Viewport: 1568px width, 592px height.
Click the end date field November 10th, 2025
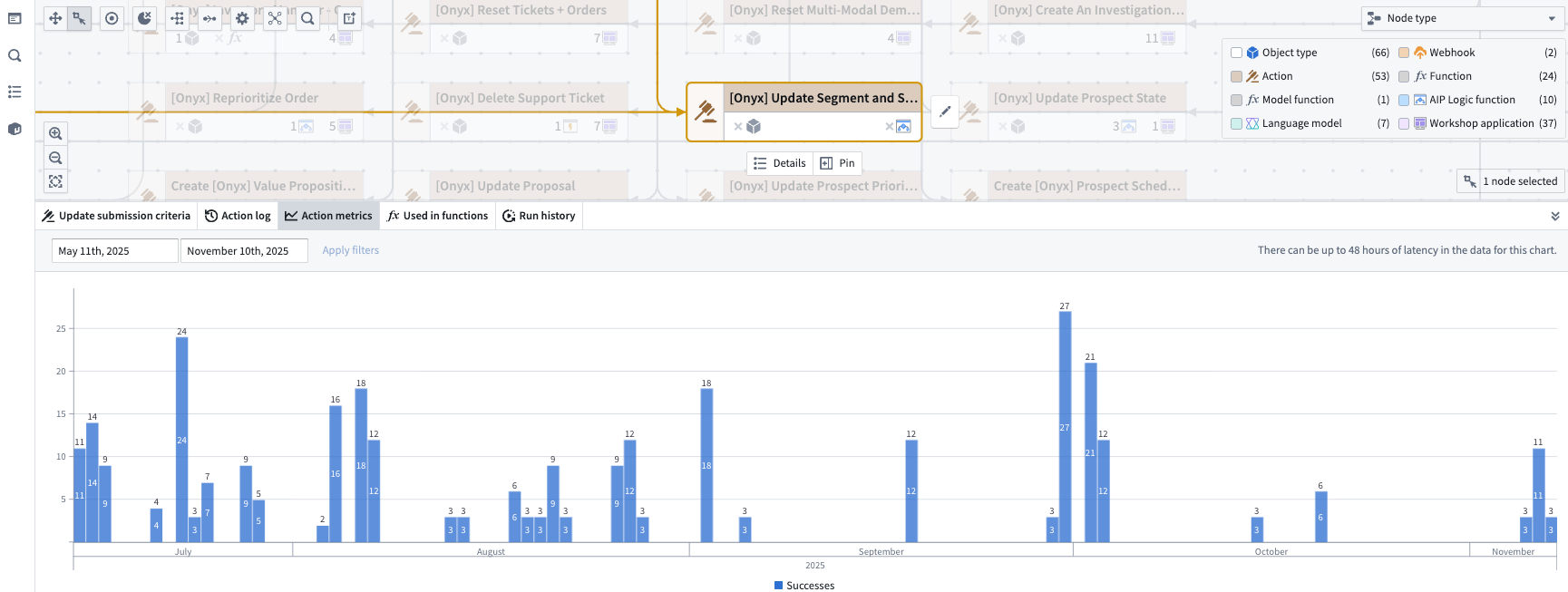point(244,251)
